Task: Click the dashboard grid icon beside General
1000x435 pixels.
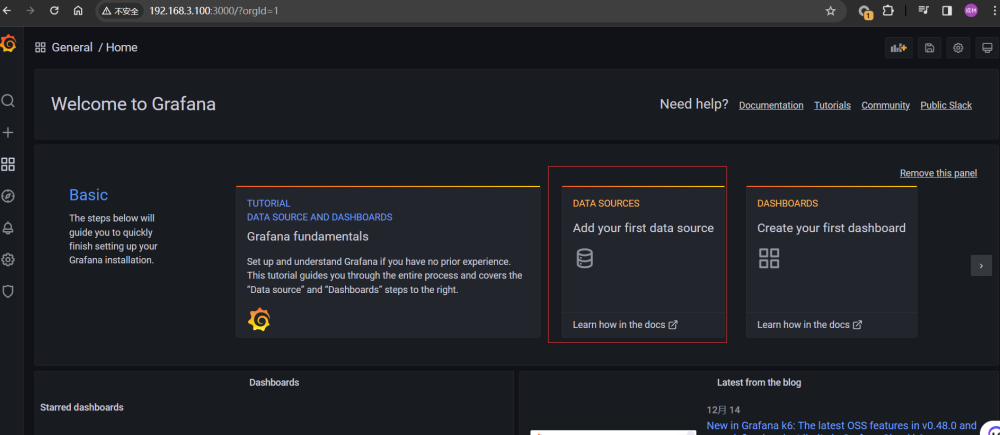Action: coord(40,47)
